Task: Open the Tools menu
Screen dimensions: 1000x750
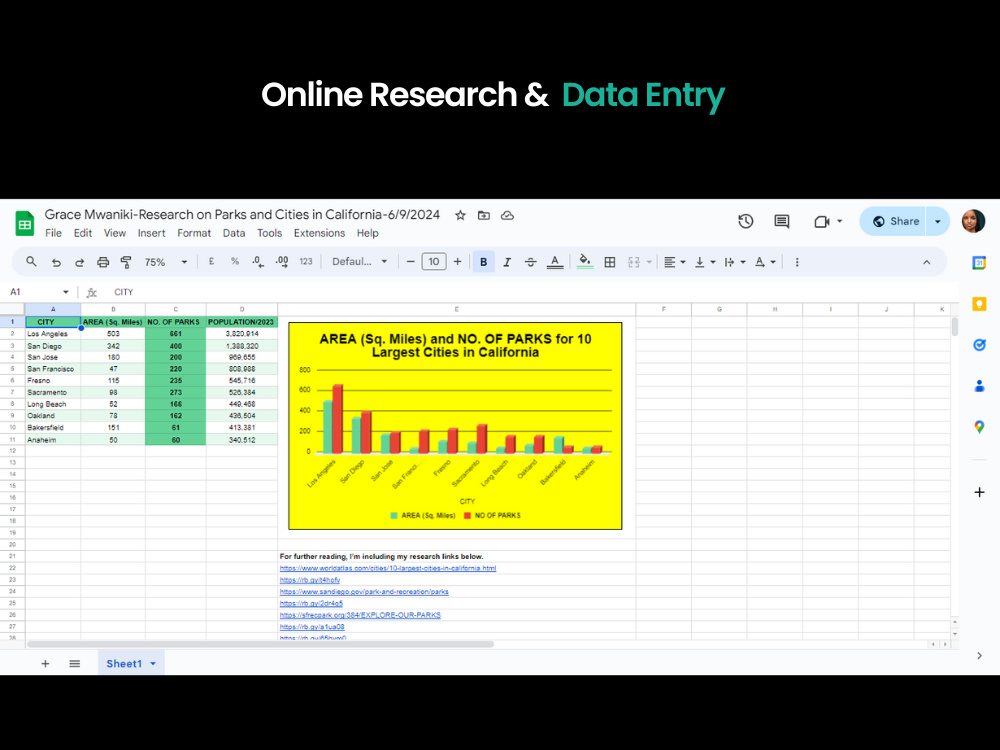Action: [x=269, y=233]
